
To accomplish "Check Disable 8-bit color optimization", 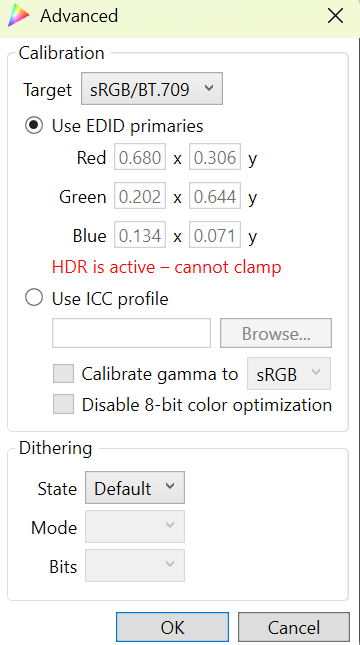I will tap(63, 404).
